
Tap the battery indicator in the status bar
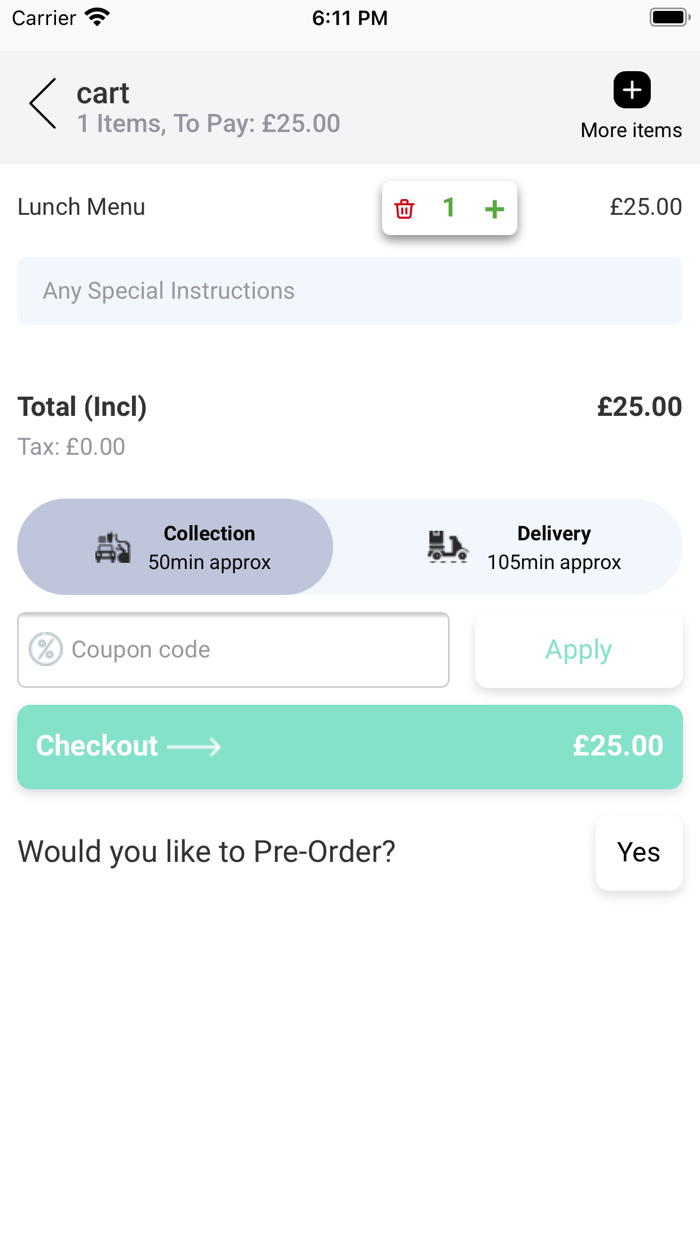(666, 16)
